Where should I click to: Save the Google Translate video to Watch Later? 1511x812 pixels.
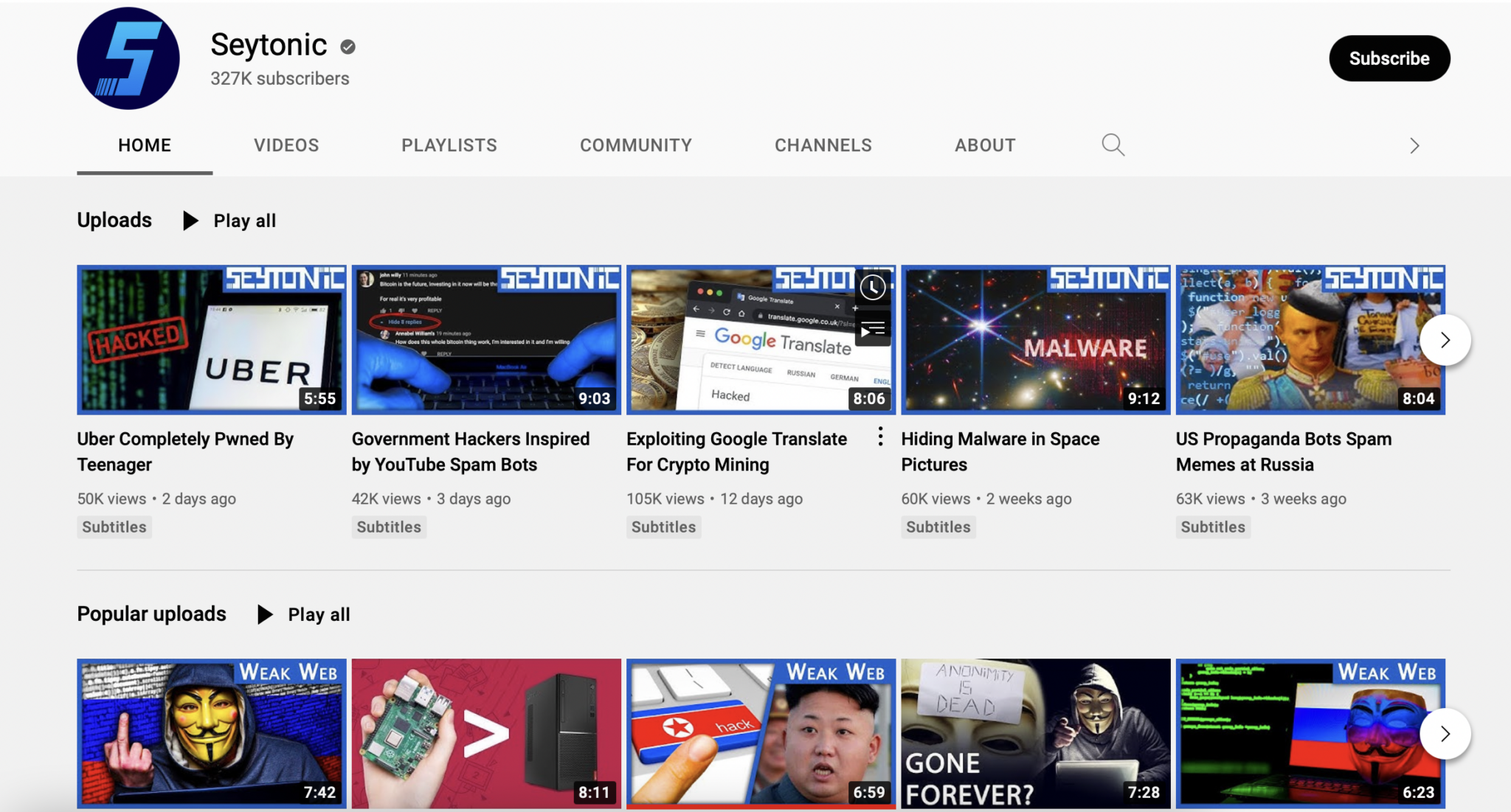point(871,288)
